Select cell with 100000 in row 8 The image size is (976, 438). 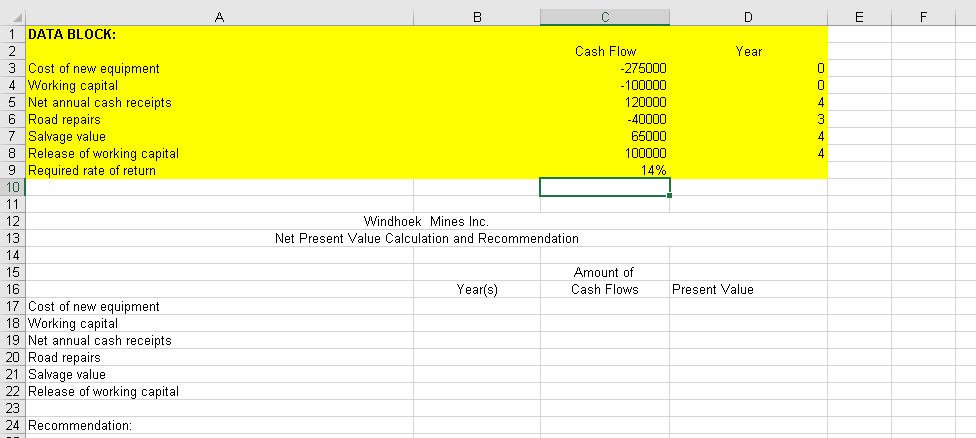click(x=605, y=153)
